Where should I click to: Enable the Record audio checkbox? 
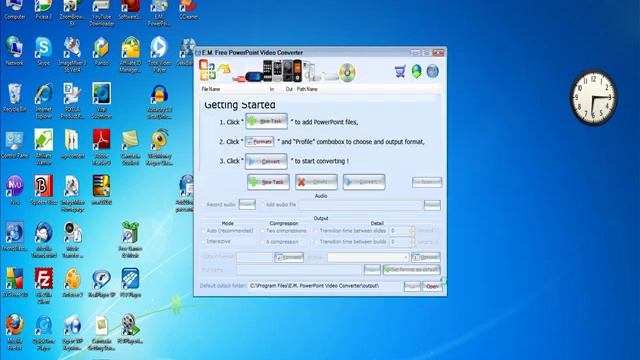[x=204, y=204]
